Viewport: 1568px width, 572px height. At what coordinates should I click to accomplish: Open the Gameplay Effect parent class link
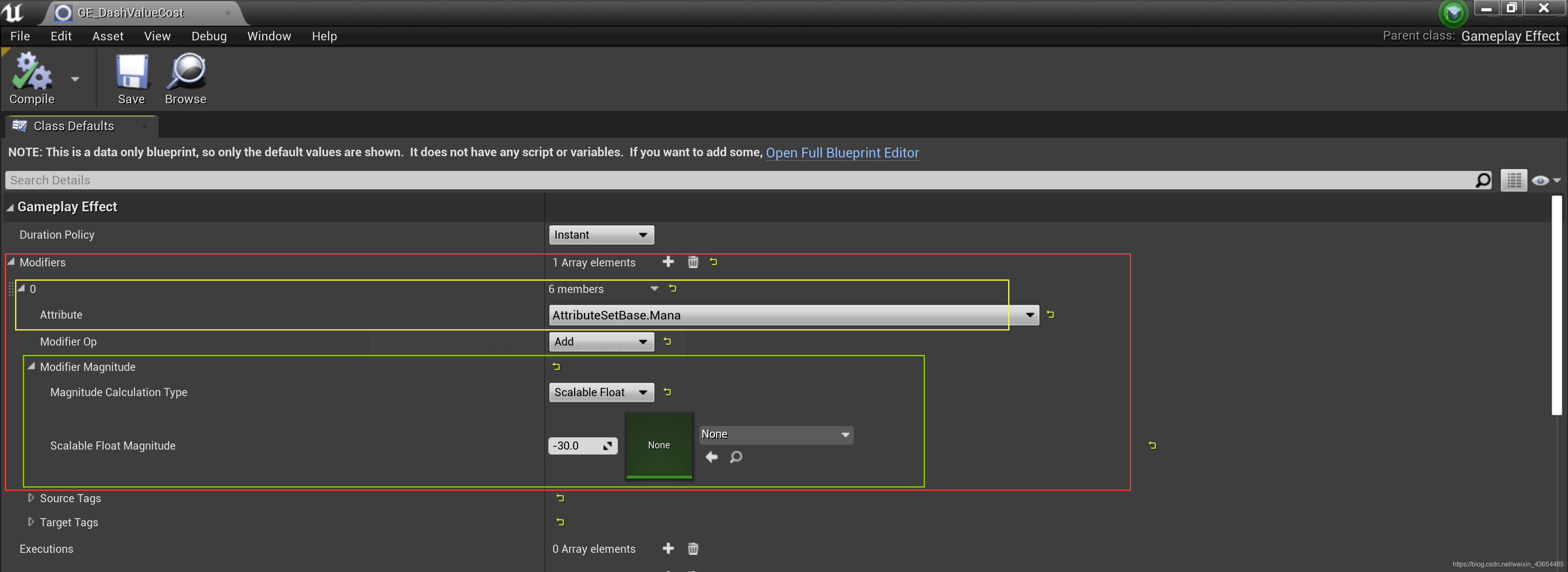tap(1510, 36)
